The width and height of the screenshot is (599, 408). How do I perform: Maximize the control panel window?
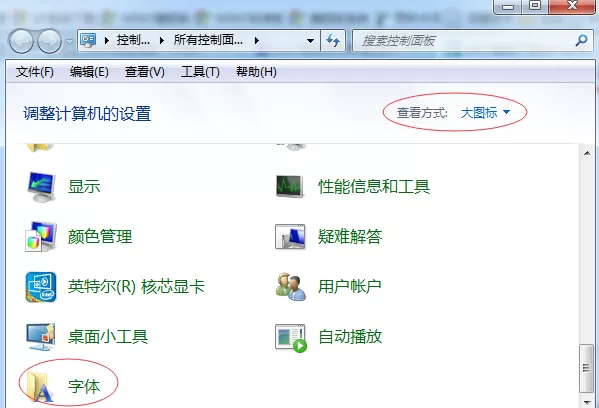click(535, 6)
